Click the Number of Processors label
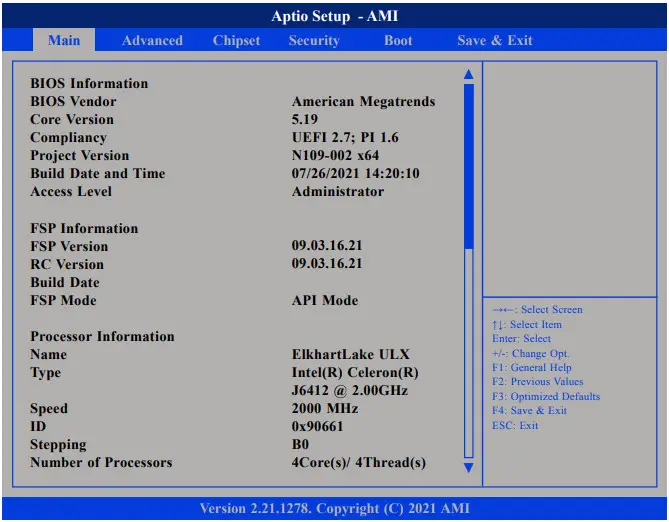This screenshot has width=669, height=522. coord(101,463)
